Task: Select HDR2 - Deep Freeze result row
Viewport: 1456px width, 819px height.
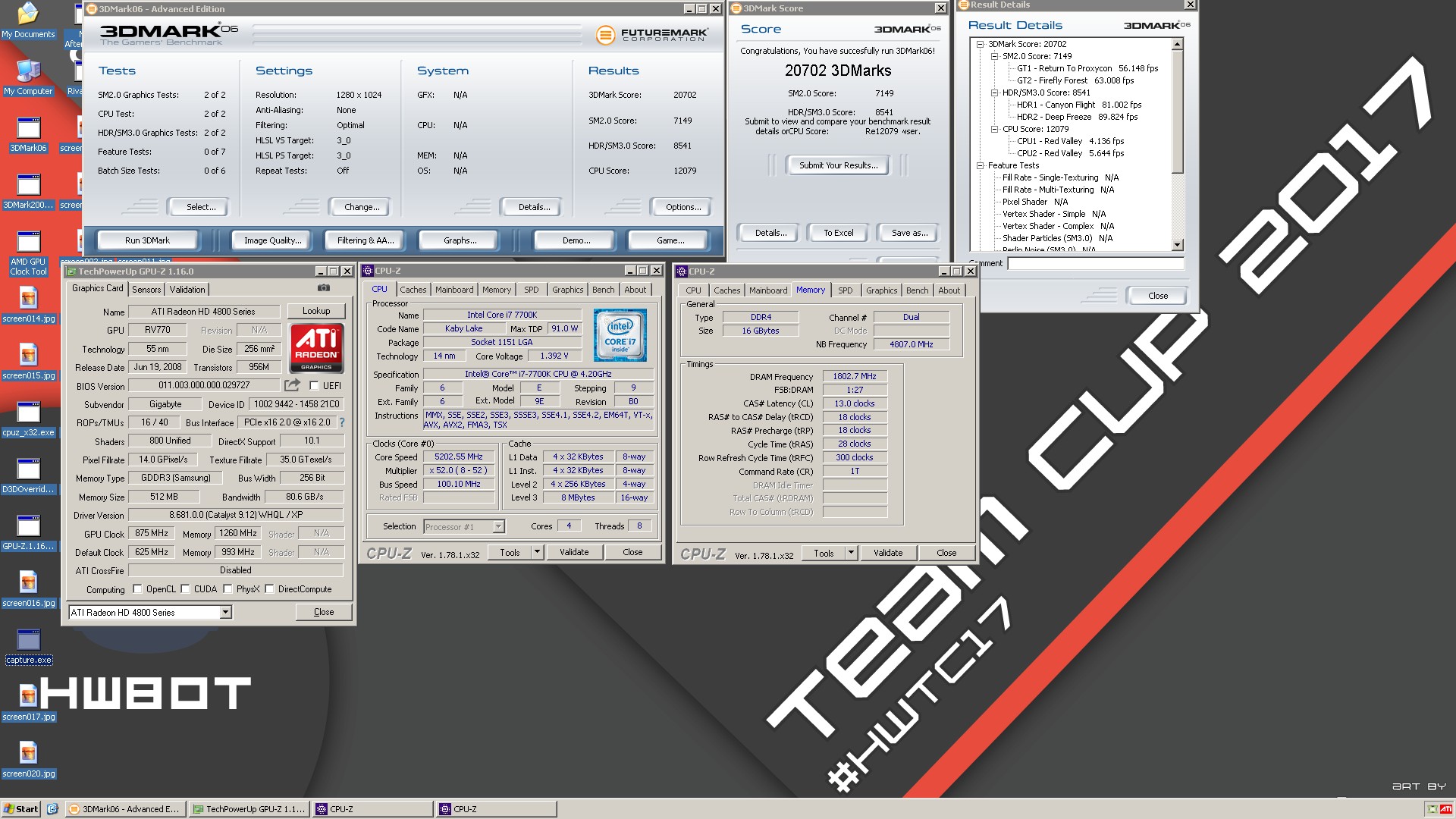Action: [1077, 117]
